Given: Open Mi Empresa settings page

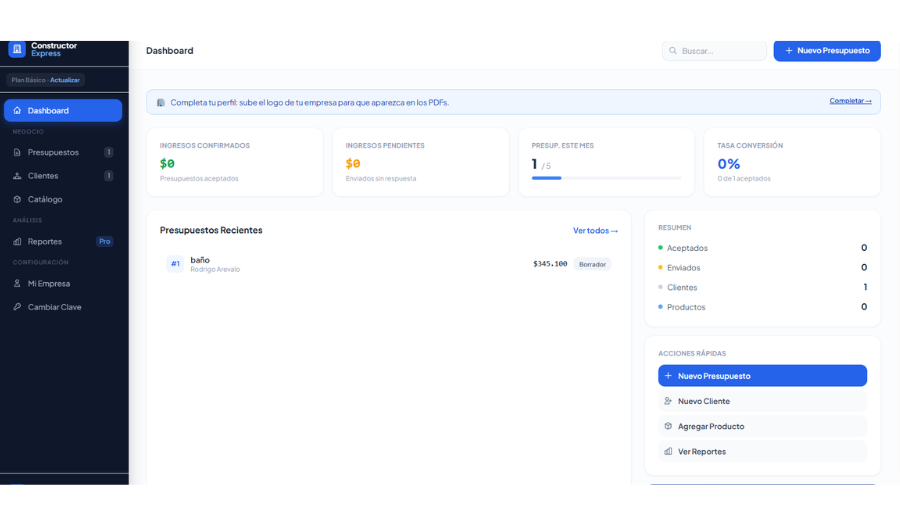Looking at the screenshot, I should (49, 284).
